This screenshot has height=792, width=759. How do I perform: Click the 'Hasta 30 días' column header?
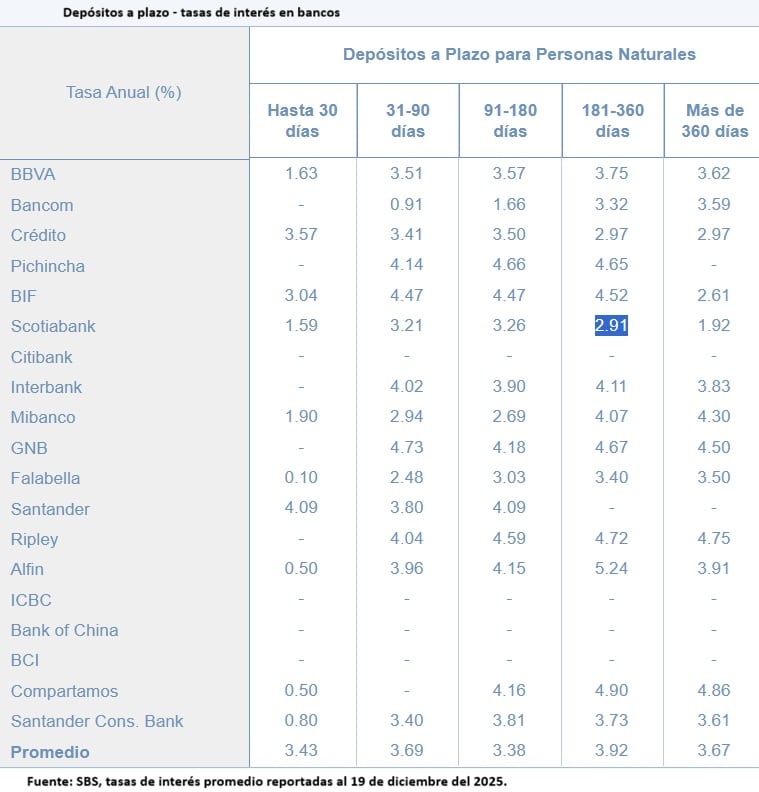[x=302, y=121]
